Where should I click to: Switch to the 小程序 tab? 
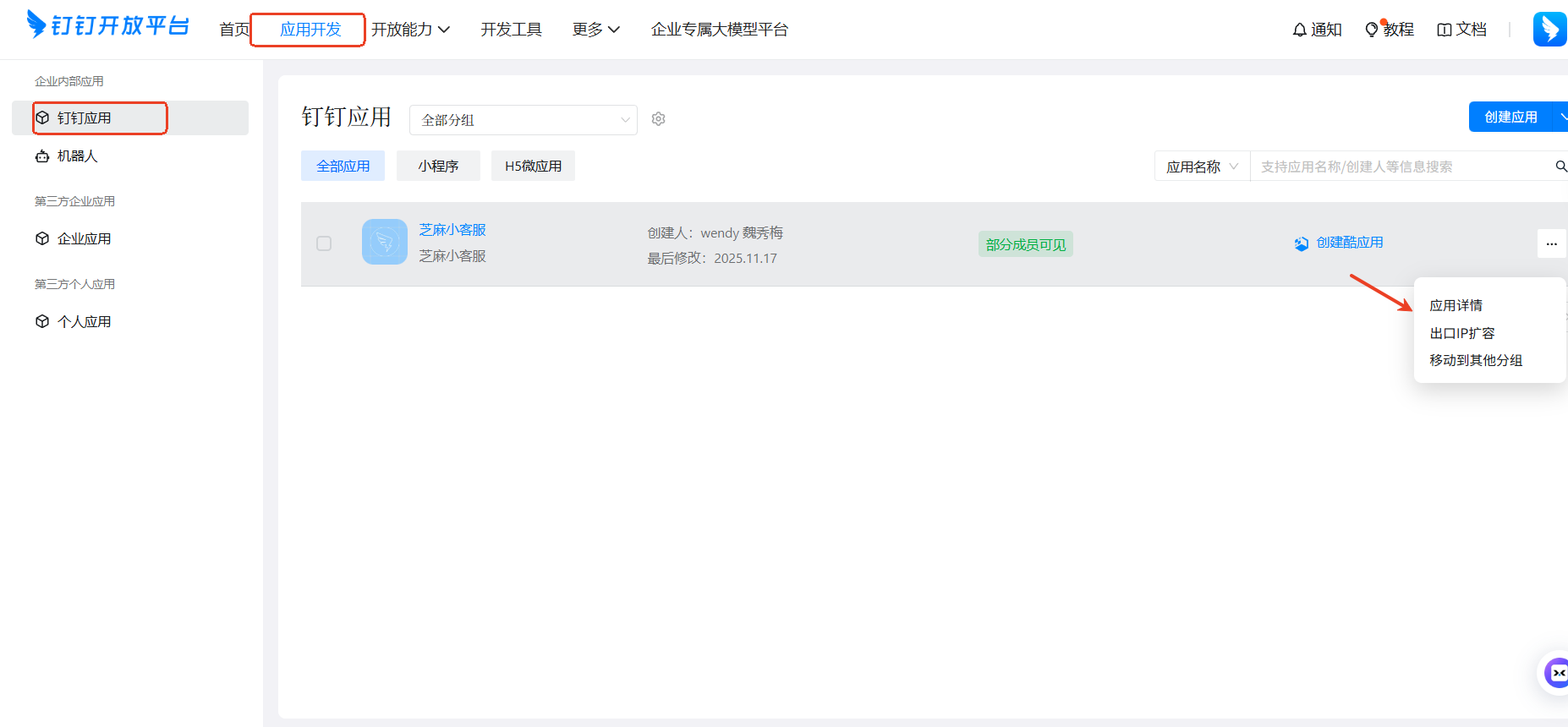tap(438, 166)
